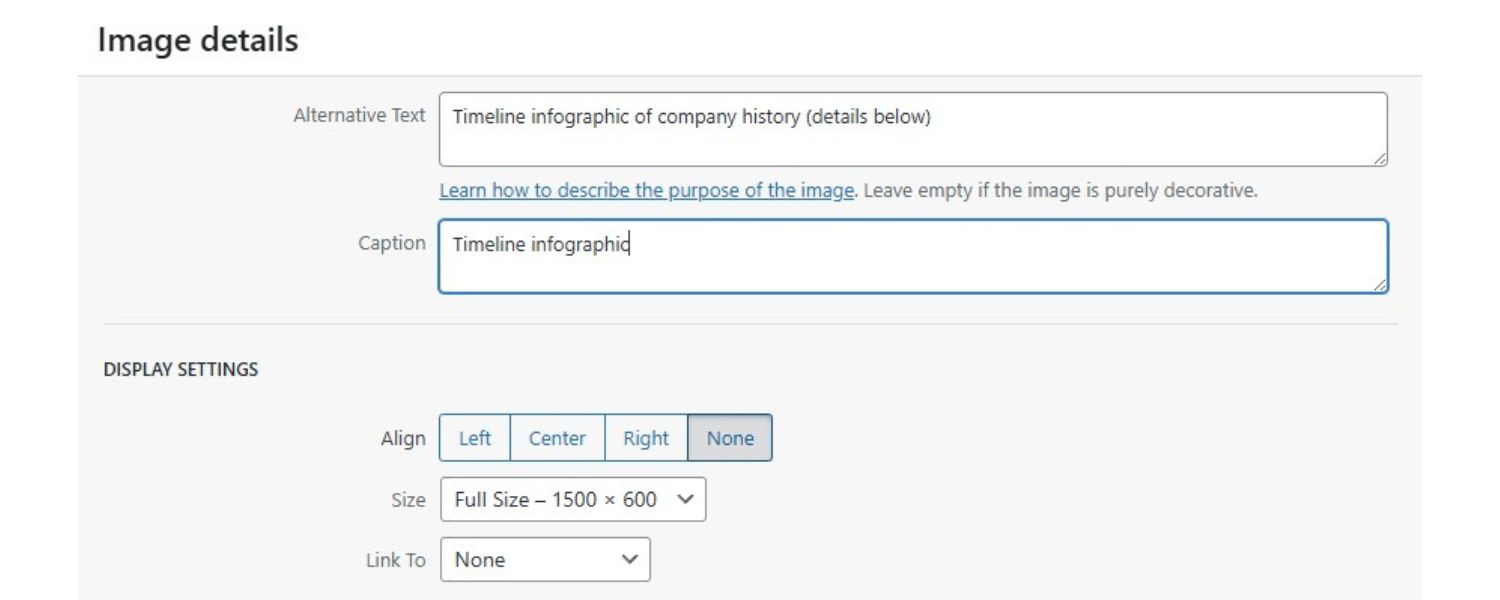Select Right alignment
The image size is (1500, 600).
click(x=646, y=437)
